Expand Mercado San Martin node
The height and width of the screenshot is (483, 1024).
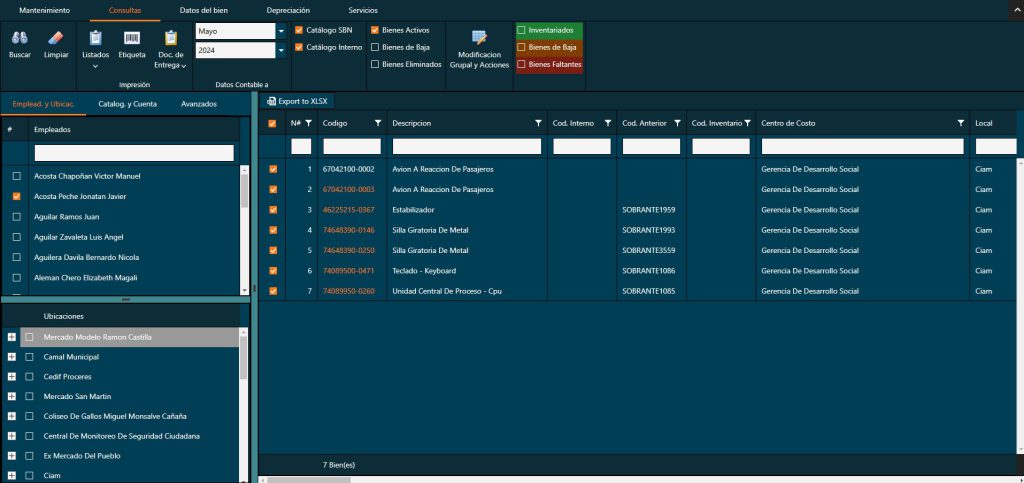tap(11, 396)
